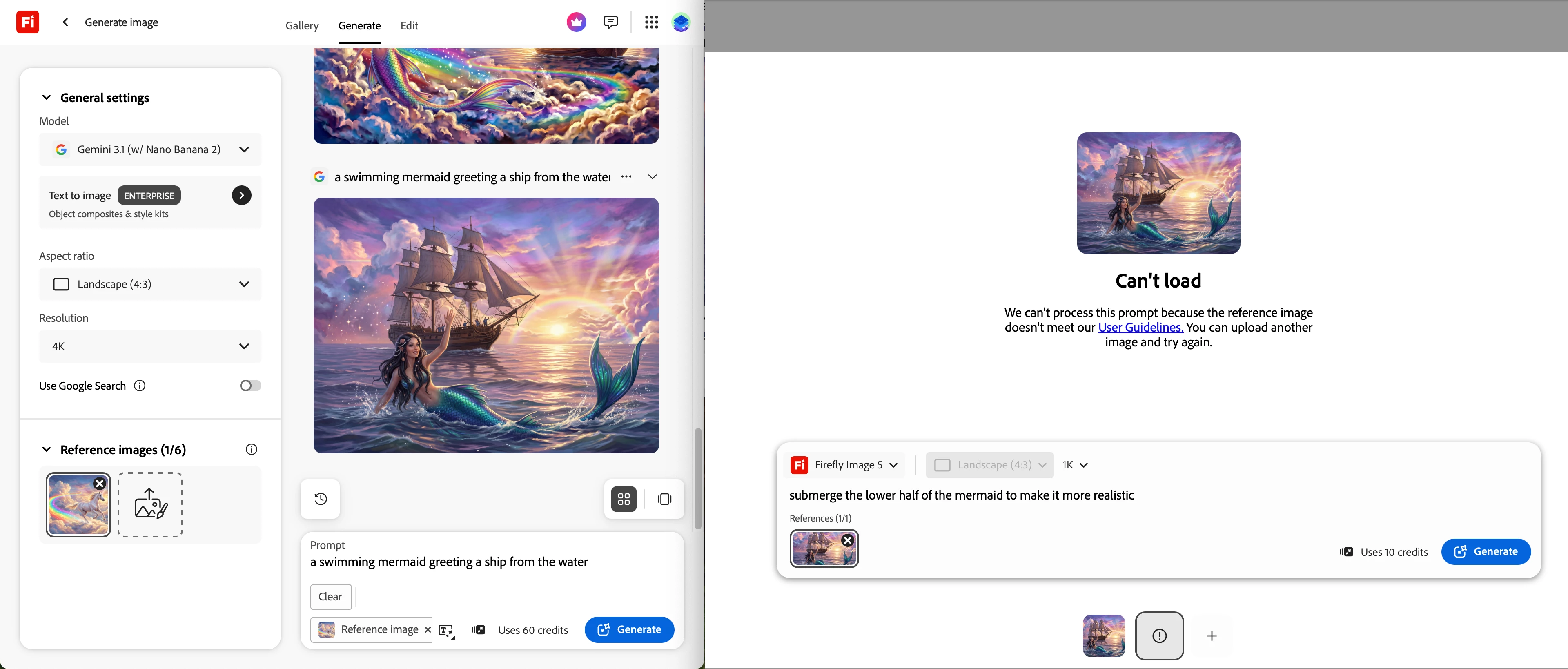Switch to carousel view layout icon

click(x=664, y=499)
